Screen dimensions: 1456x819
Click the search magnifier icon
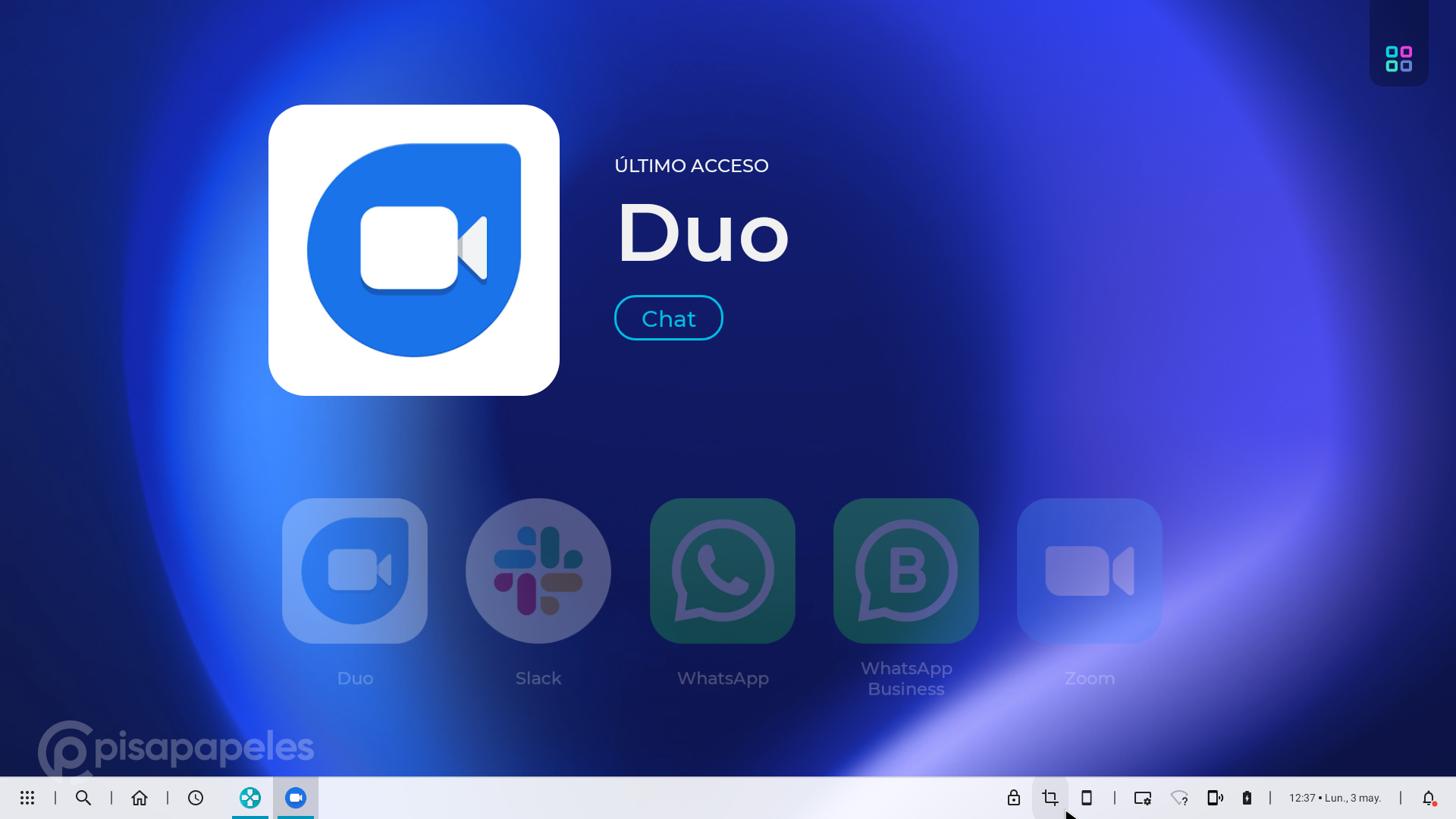pyautogui.click(x=83, y=798)
